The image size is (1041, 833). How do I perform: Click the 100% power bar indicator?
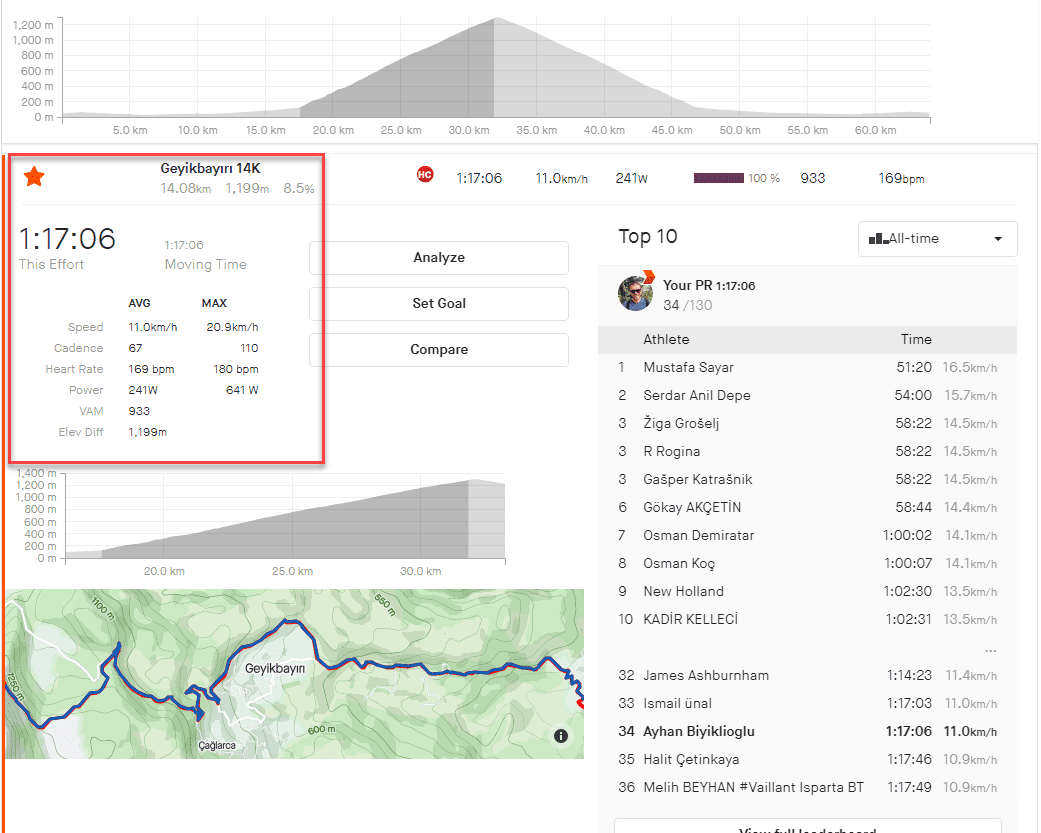click(719, 178)
